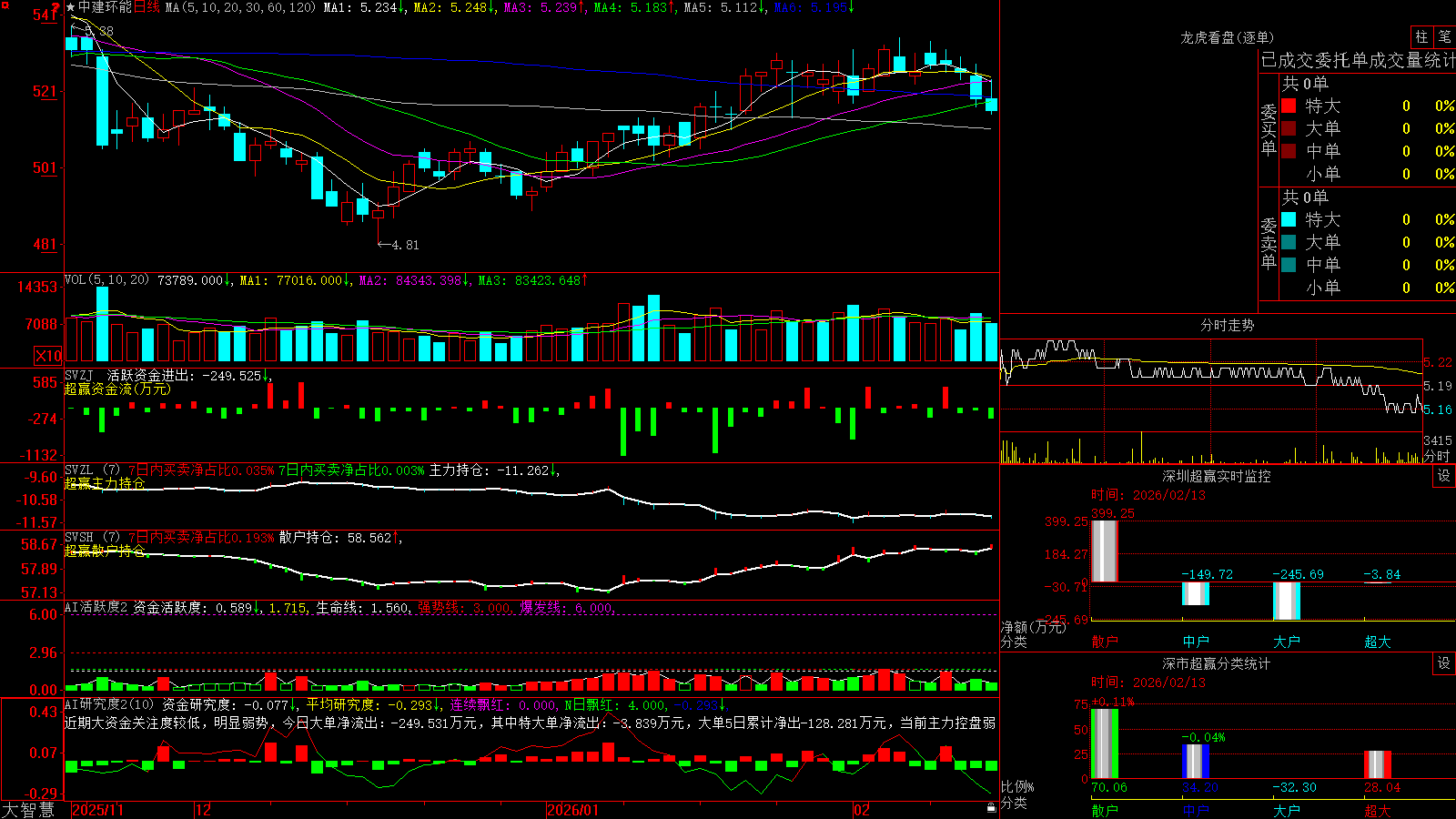Click the 已成交委托单成交量统计 header
Viewport: 1456px width, 819px height.
tap(1358, 60)
